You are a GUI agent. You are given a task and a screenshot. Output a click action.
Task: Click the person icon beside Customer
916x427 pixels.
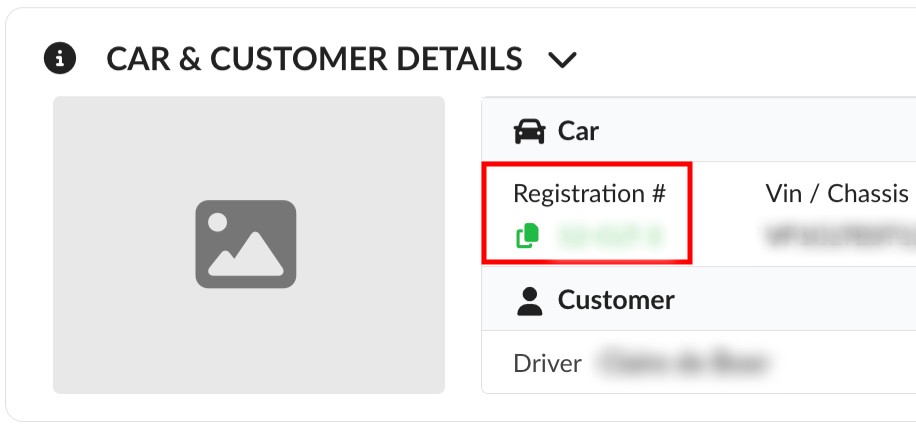point(529,300)
